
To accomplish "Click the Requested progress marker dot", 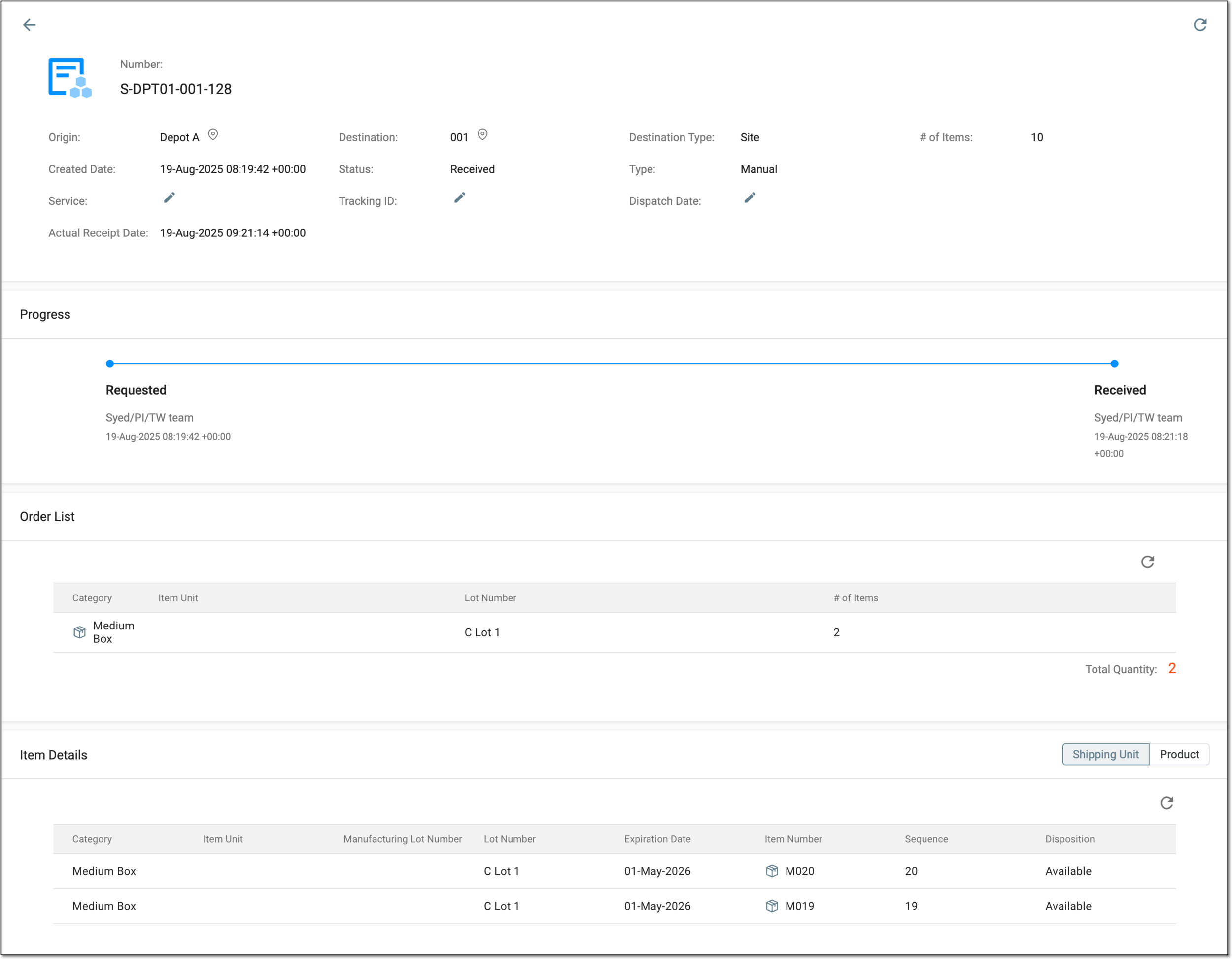I will tap(110, 364).
